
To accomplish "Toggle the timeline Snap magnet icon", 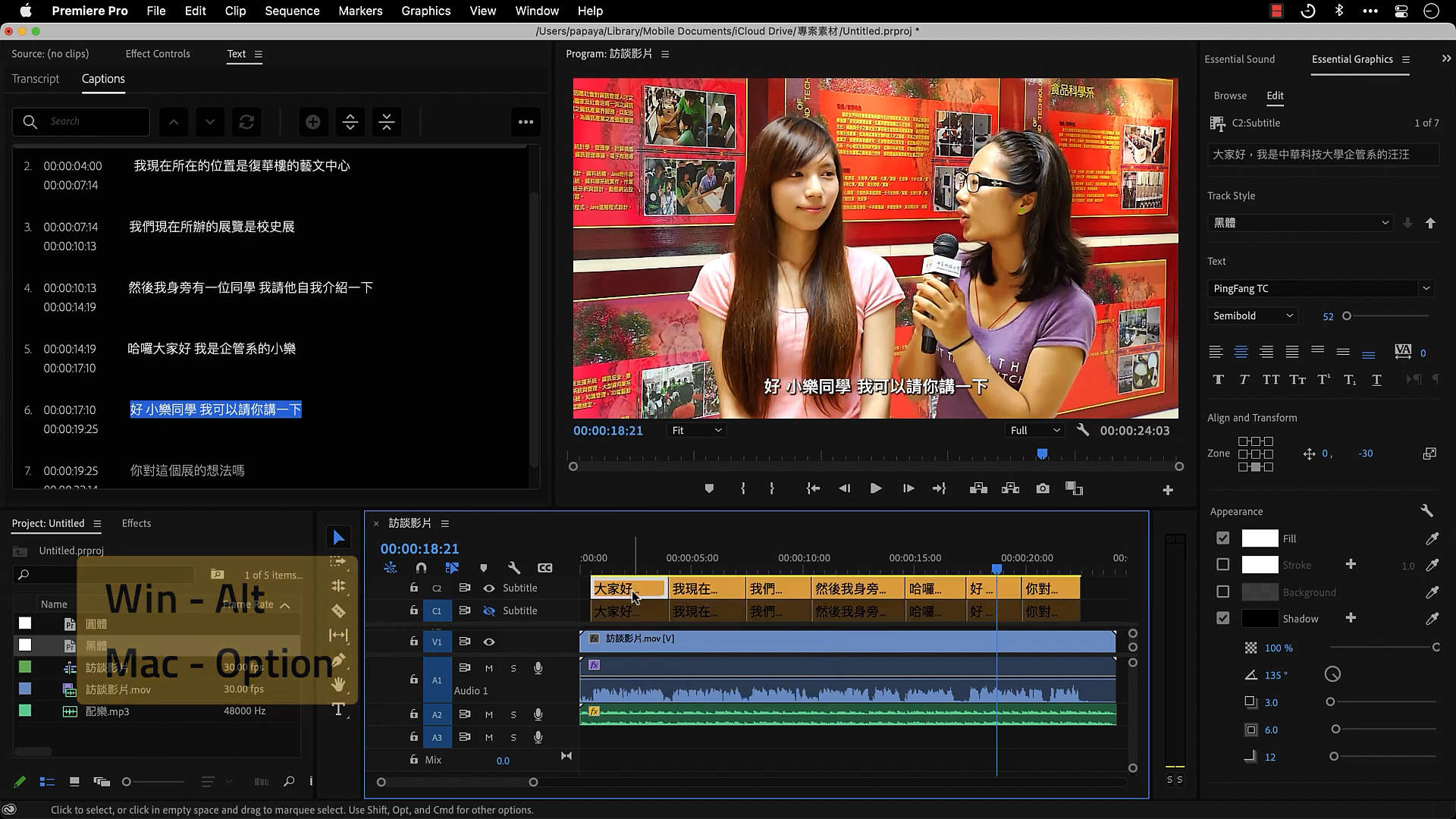I will tap(421, 568).
